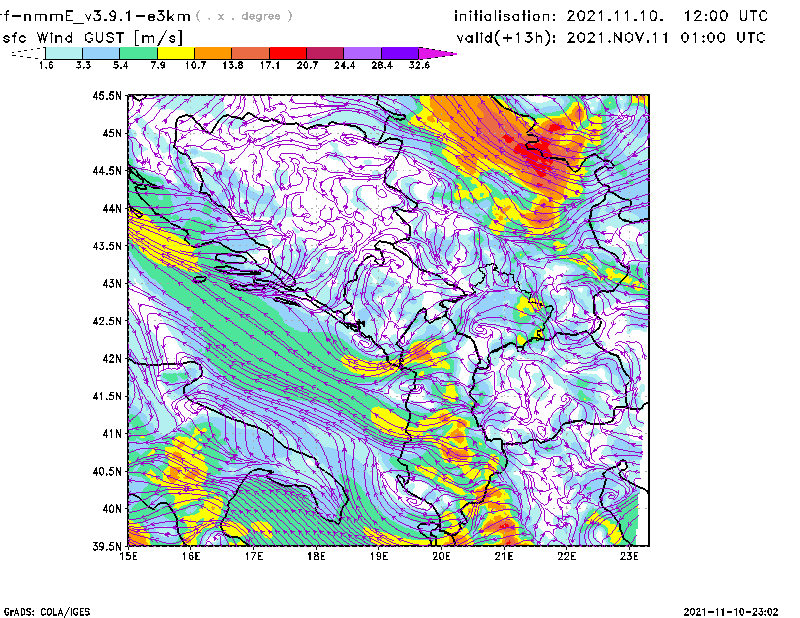
Task: Select the green 5.4–7.9 legend swatch
Action: tap(138, 53)
